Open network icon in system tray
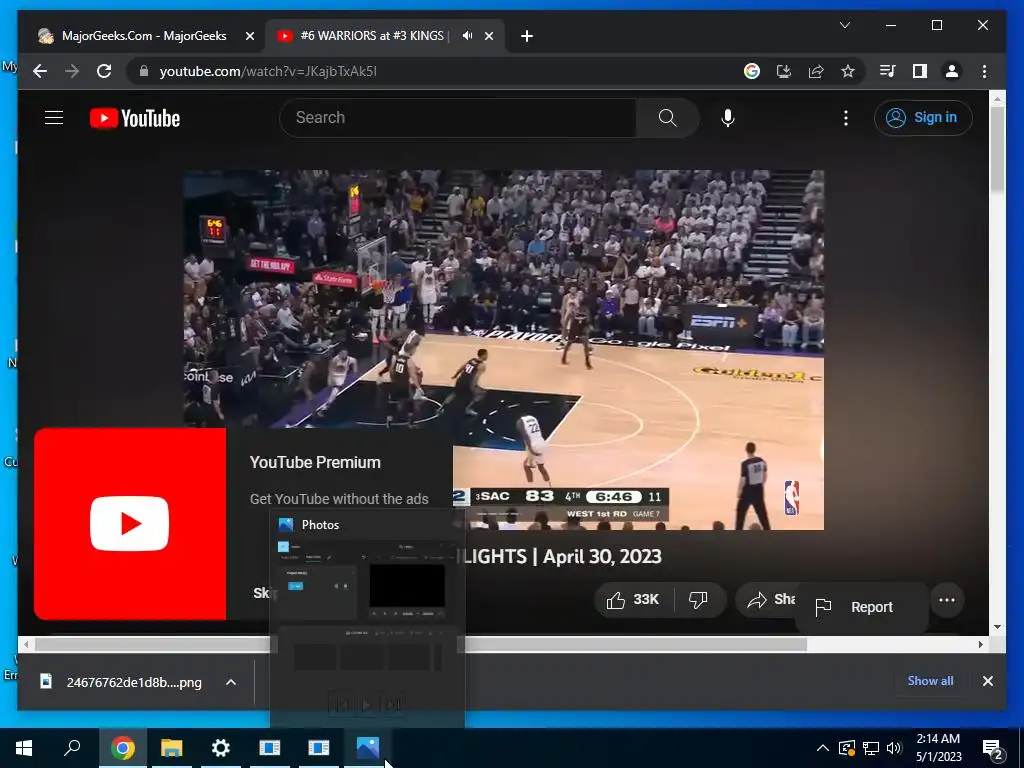Screen dimensions: 1024x768 [x=871, y=748]
